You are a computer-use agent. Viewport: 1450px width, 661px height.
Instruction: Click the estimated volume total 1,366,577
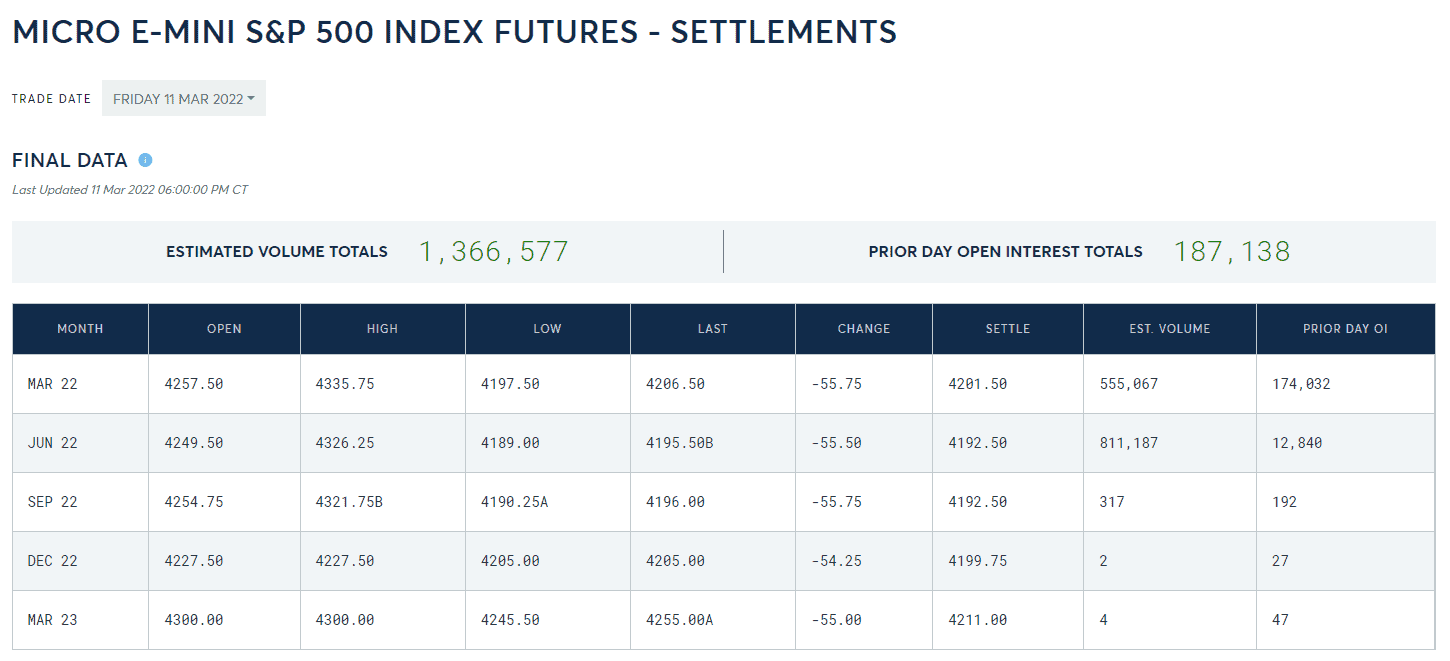[493, 252]
